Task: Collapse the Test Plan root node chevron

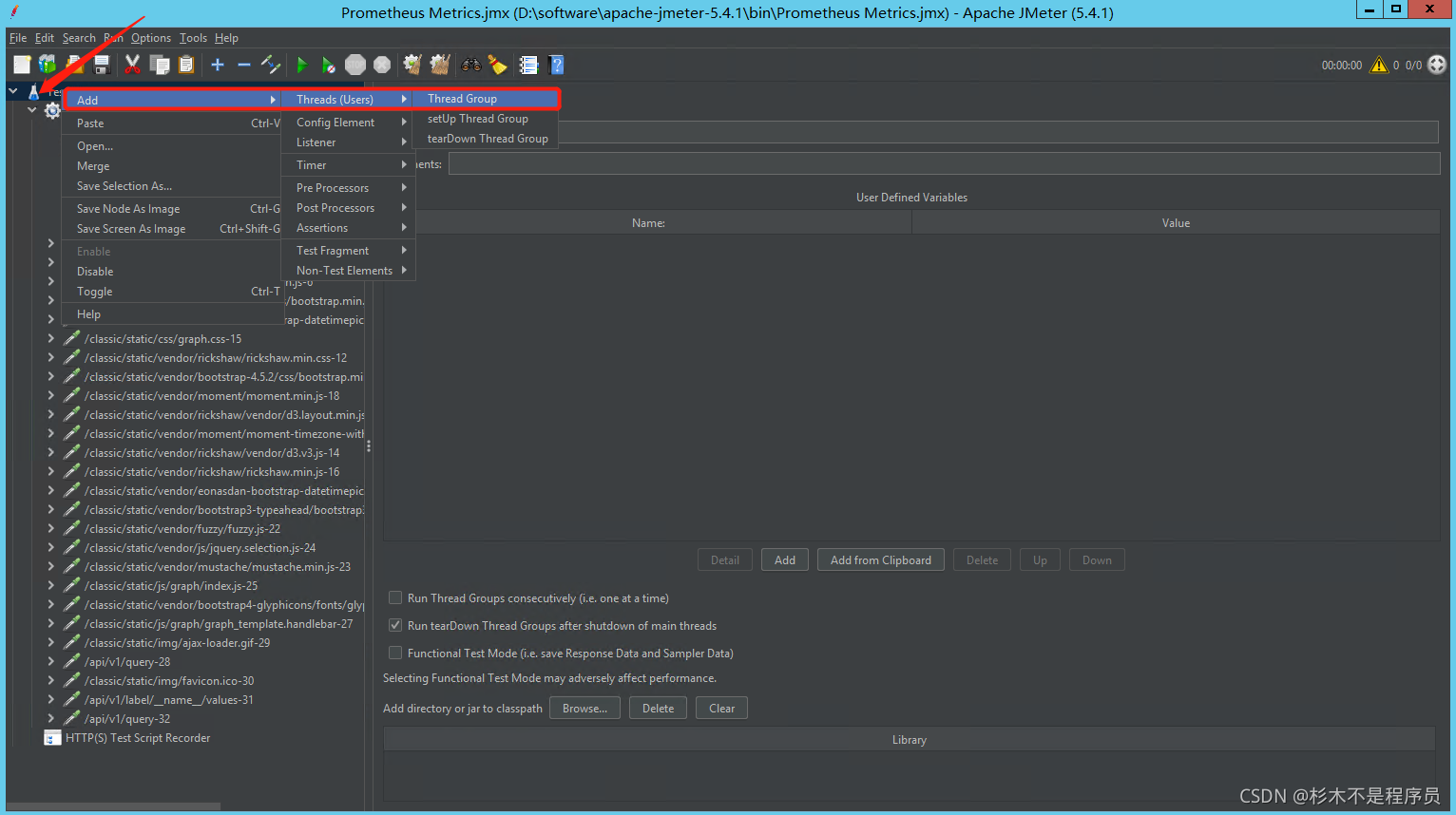Action: click(x=13, y=91)
